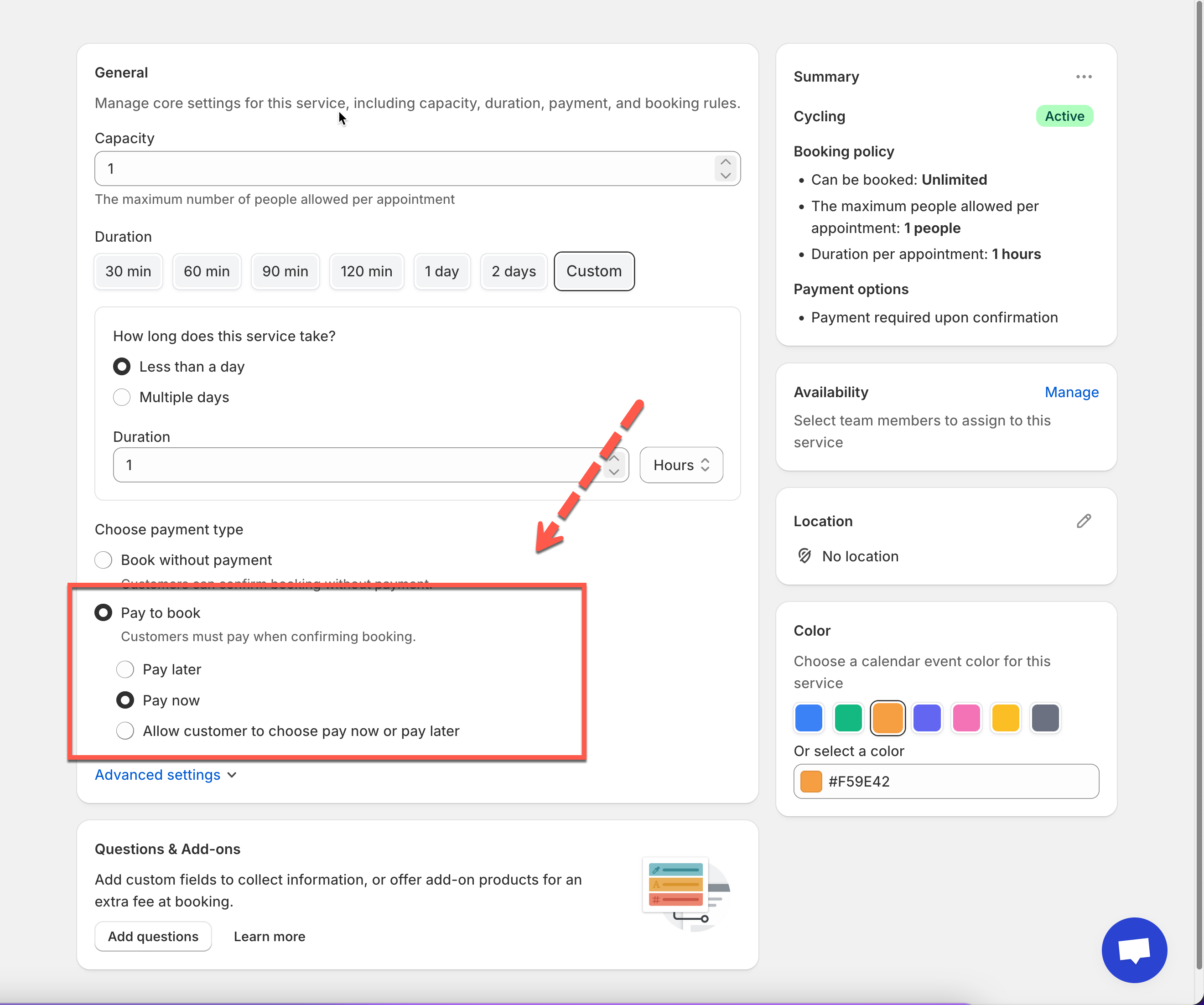Click the Location edit pencil icon
The image size is (1204, 1005).
pyautogui.click(x=1083, y=521)
